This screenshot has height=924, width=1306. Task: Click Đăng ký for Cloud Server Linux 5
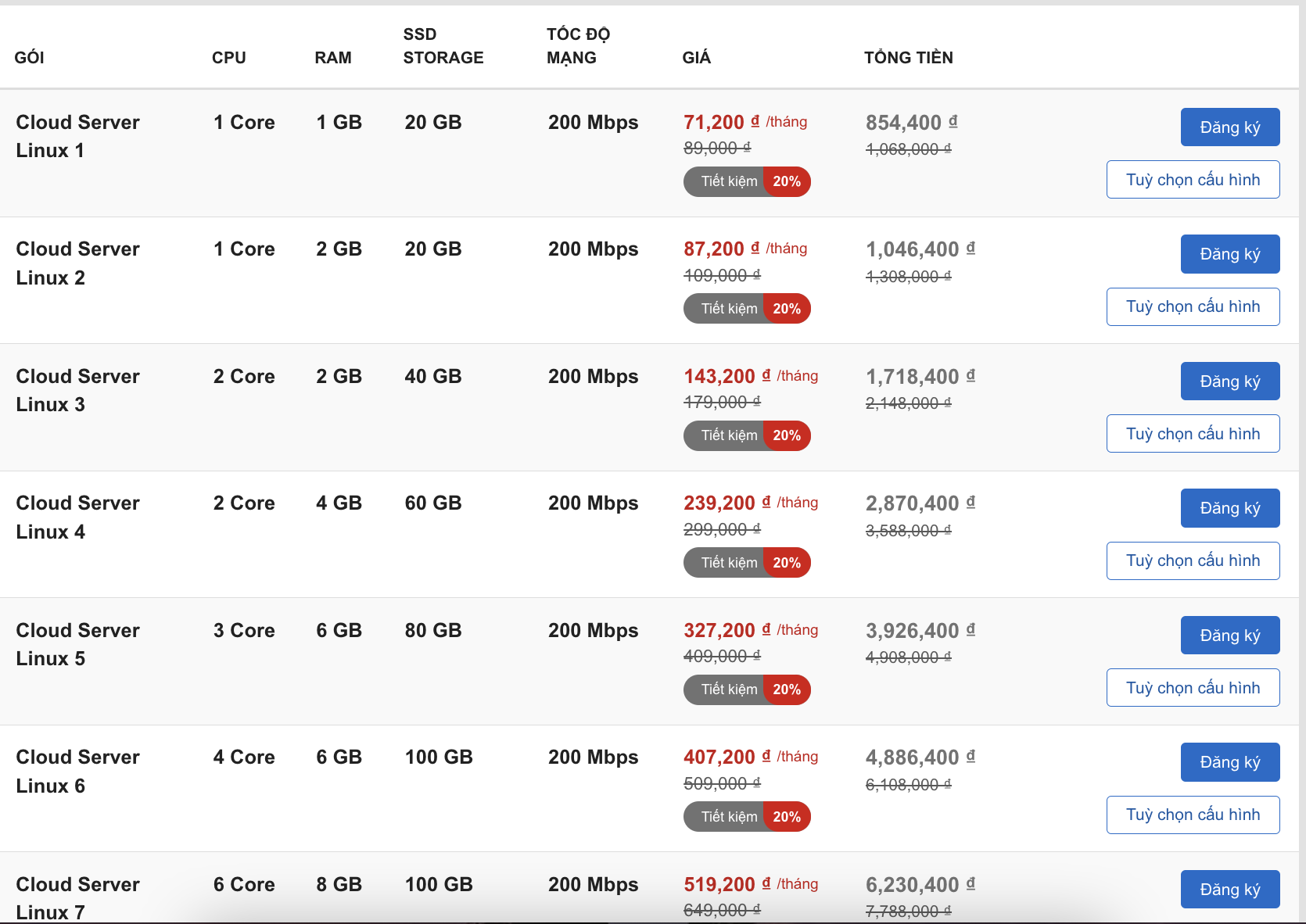pos(1230,636)
